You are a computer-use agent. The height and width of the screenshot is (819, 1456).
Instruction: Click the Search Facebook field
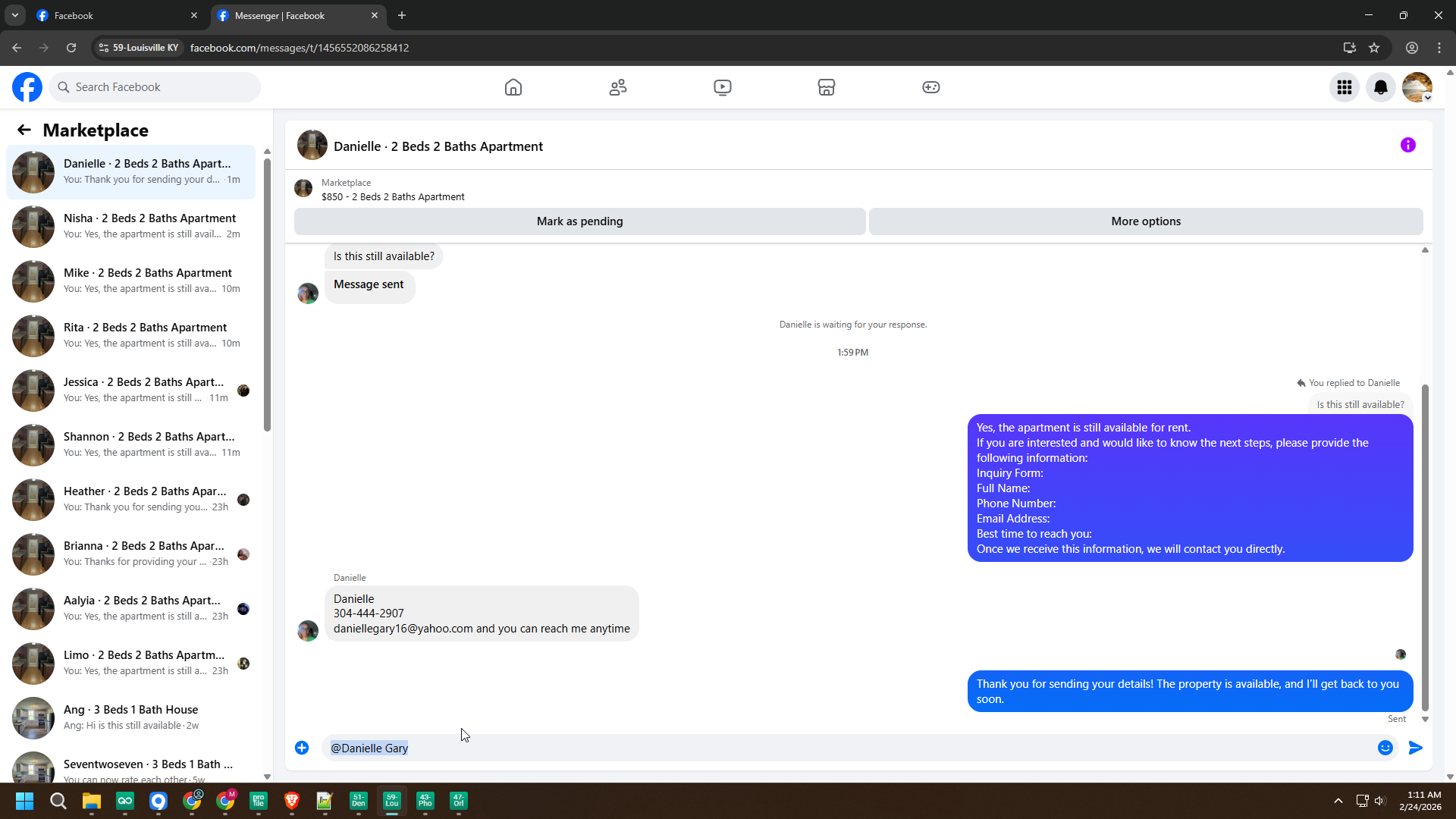click(155, 87)
